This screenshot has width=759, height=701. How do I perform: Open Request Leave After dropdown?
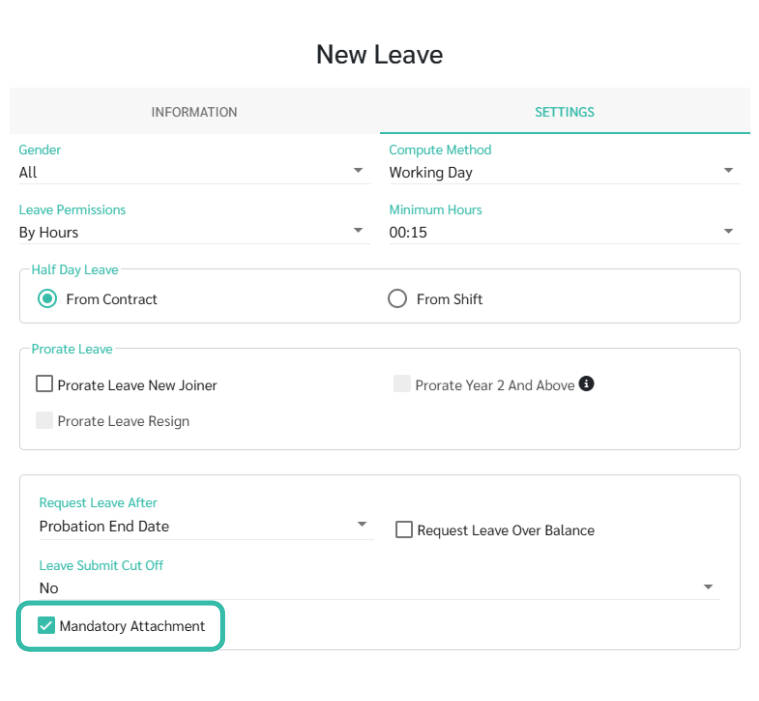(x=203, y=526)
